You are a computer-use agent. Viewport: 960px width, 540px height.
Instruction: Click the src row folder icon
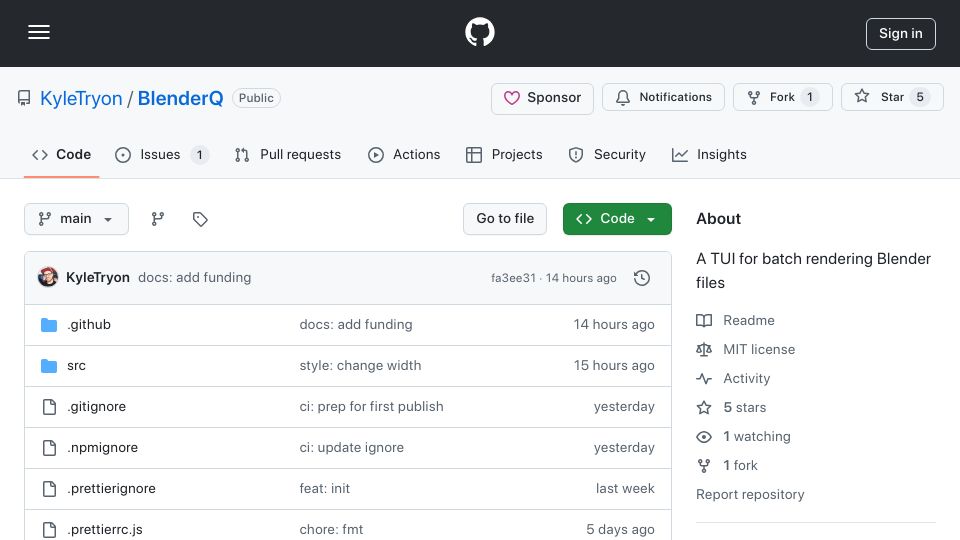49,366
